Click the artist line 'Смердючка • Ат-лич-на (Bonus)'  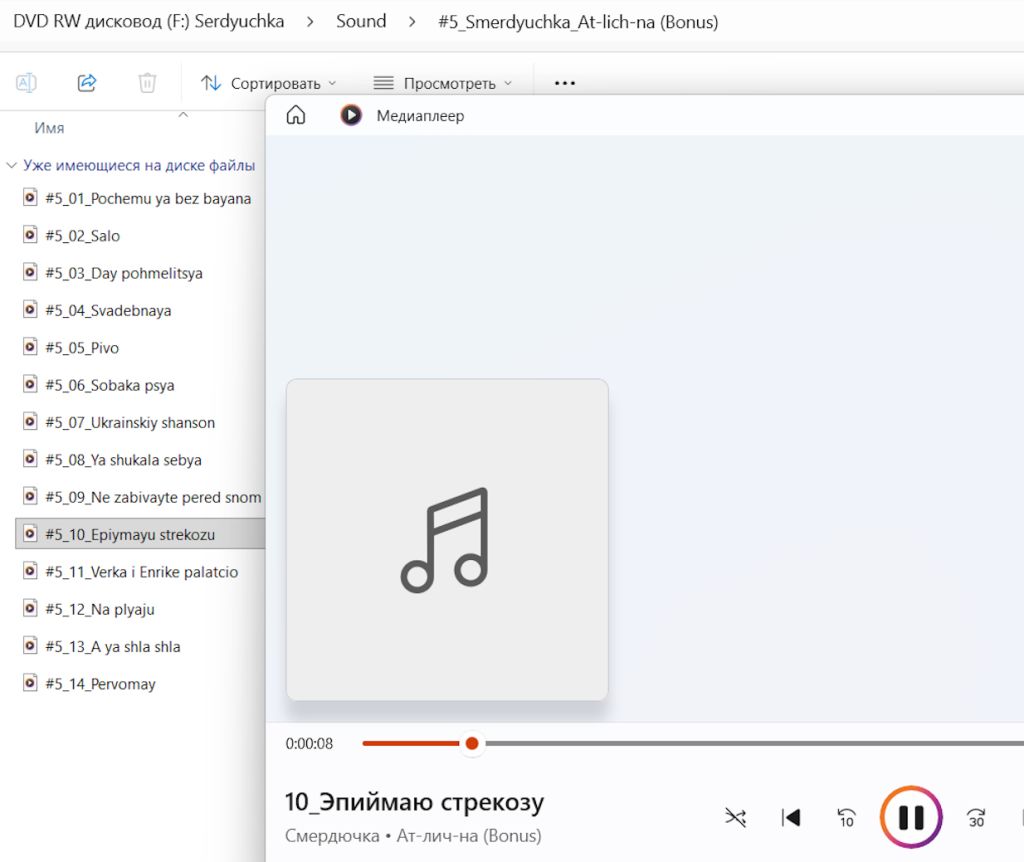pyautogui.click(x=413, y=836)
